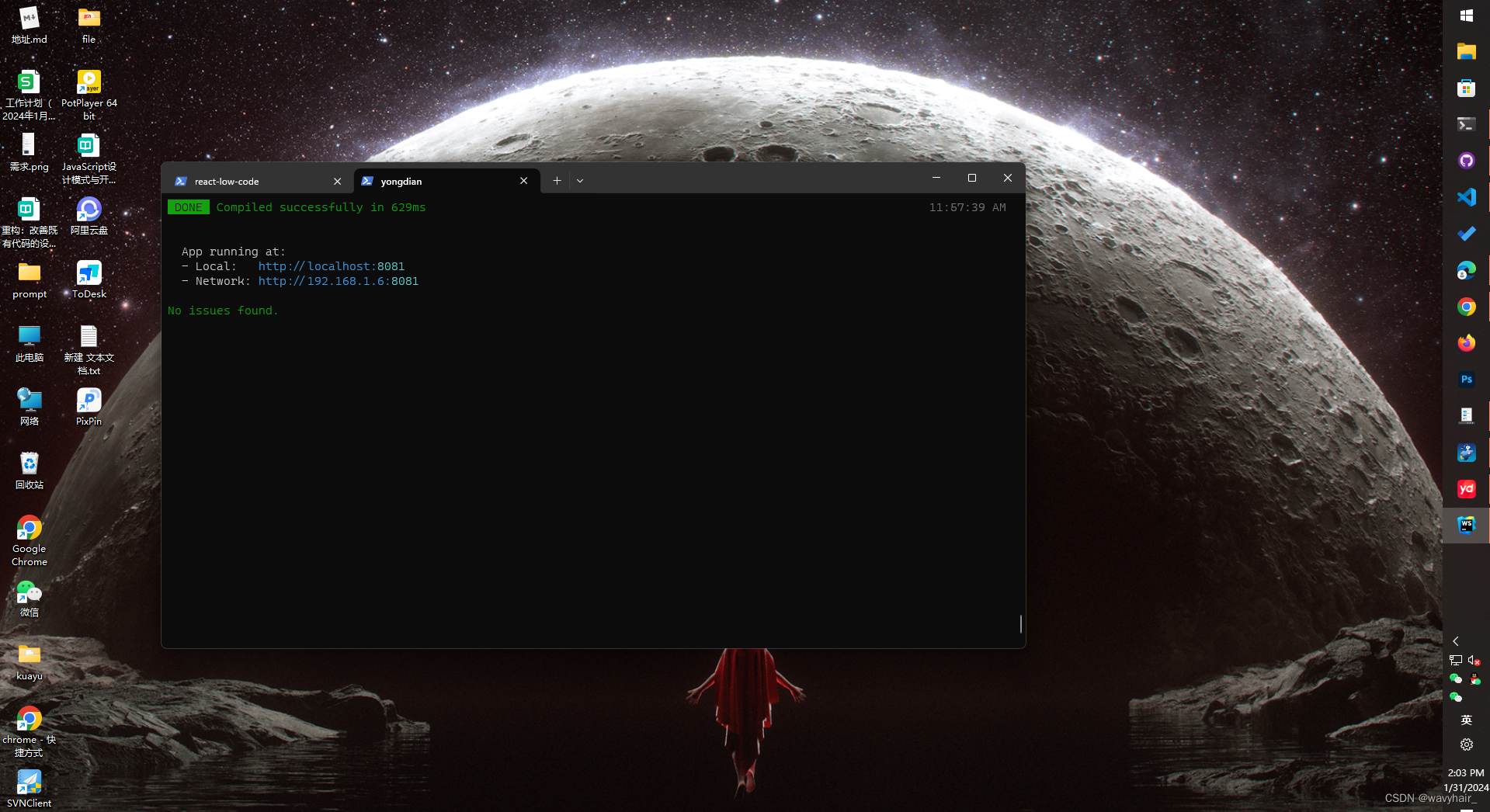Open Microsoft Edge from the taskbar
This screenshot has width=1490, height=812.
tap(1466, 270)
